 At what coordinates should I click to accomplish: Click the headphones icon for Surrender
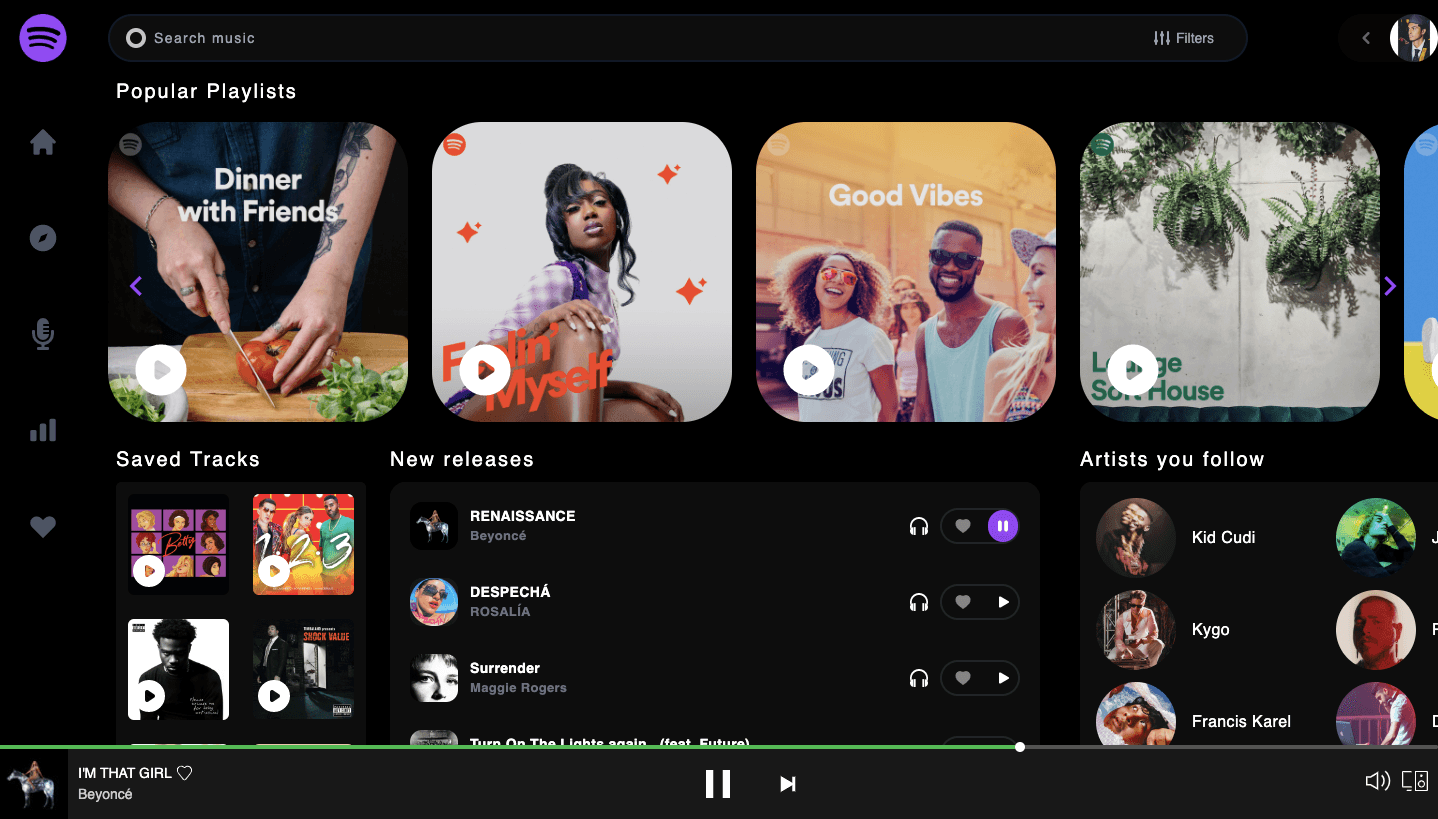click(919, 678)
